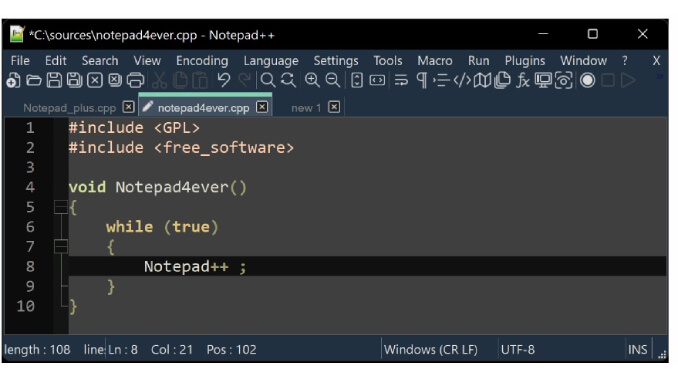Open the Window menu

click(x=583, y=61)
